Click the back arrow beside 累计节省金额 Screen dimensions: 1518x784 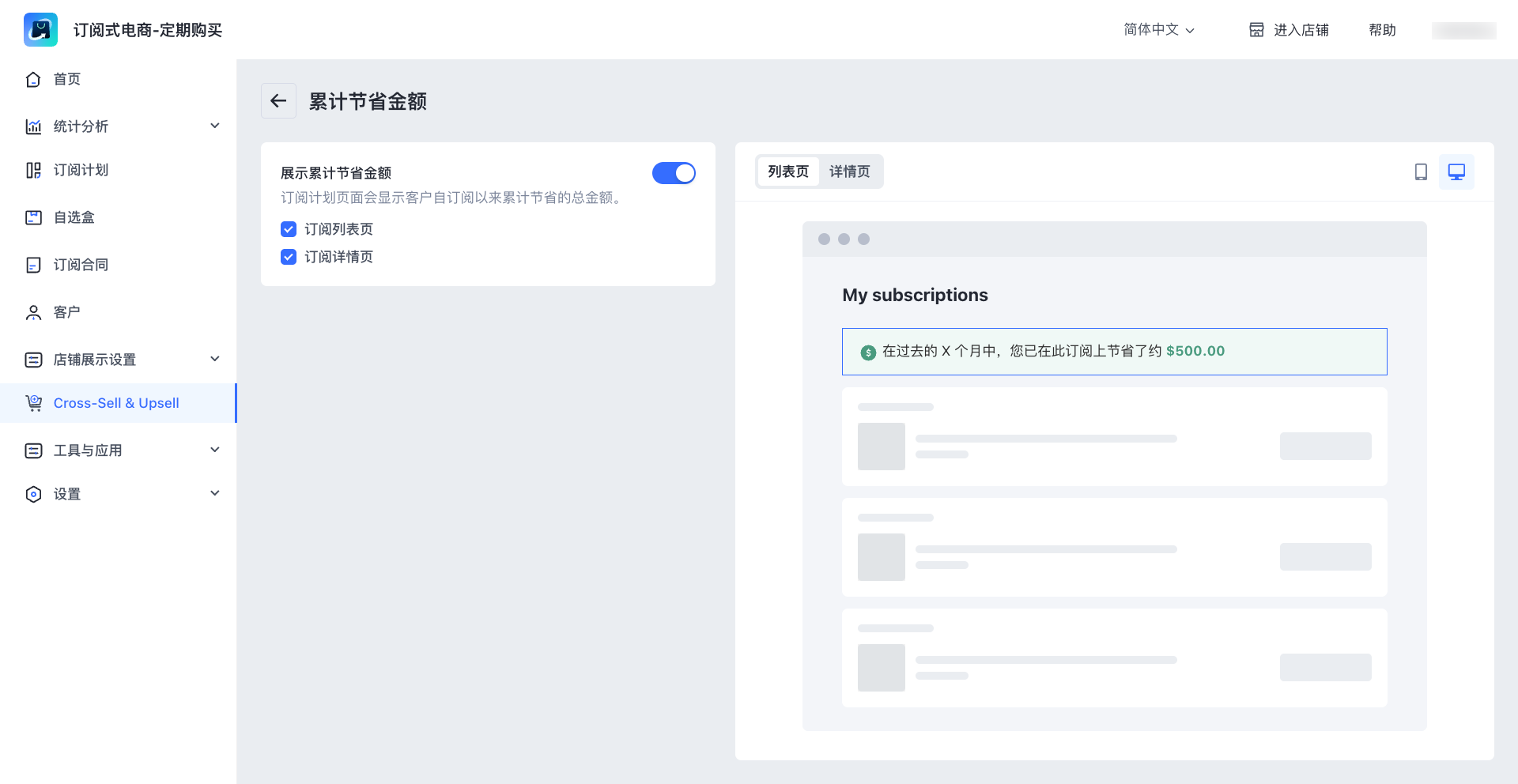pyautogui.click(x=278, y=101)
